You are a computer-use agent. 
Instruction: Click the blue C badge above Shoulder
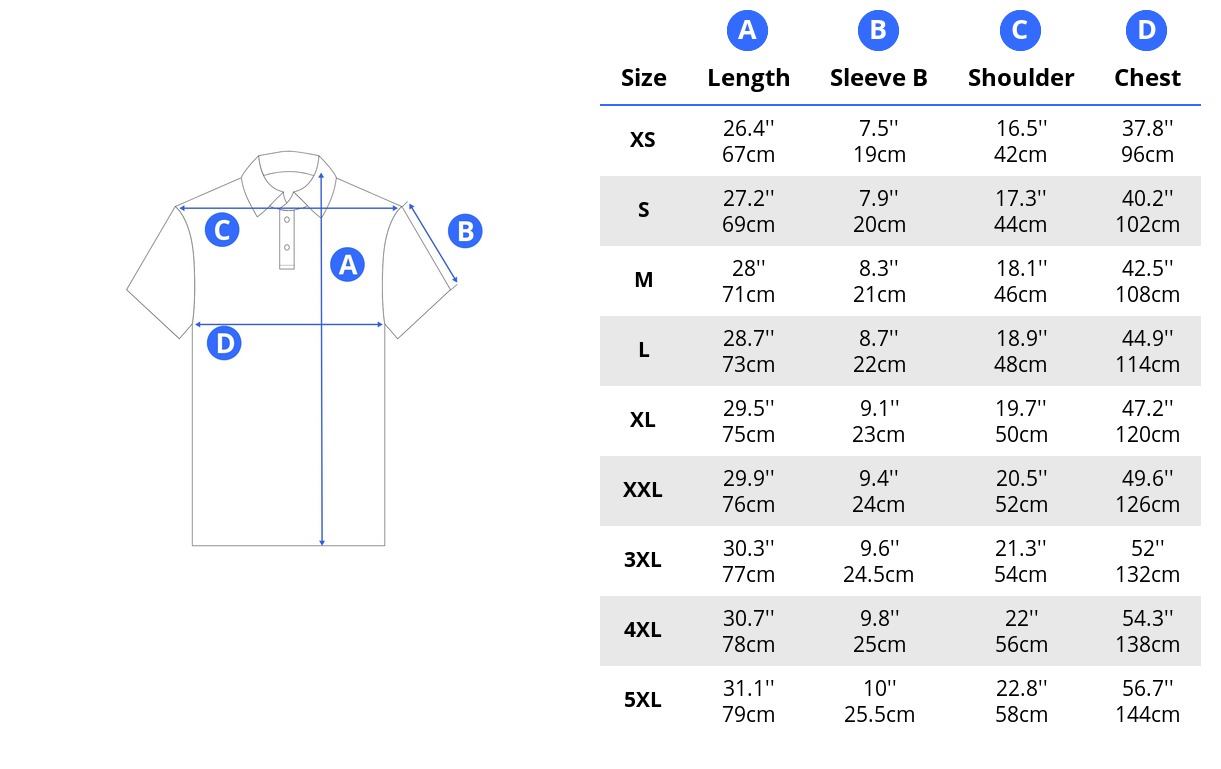(x=1020, y=31)
